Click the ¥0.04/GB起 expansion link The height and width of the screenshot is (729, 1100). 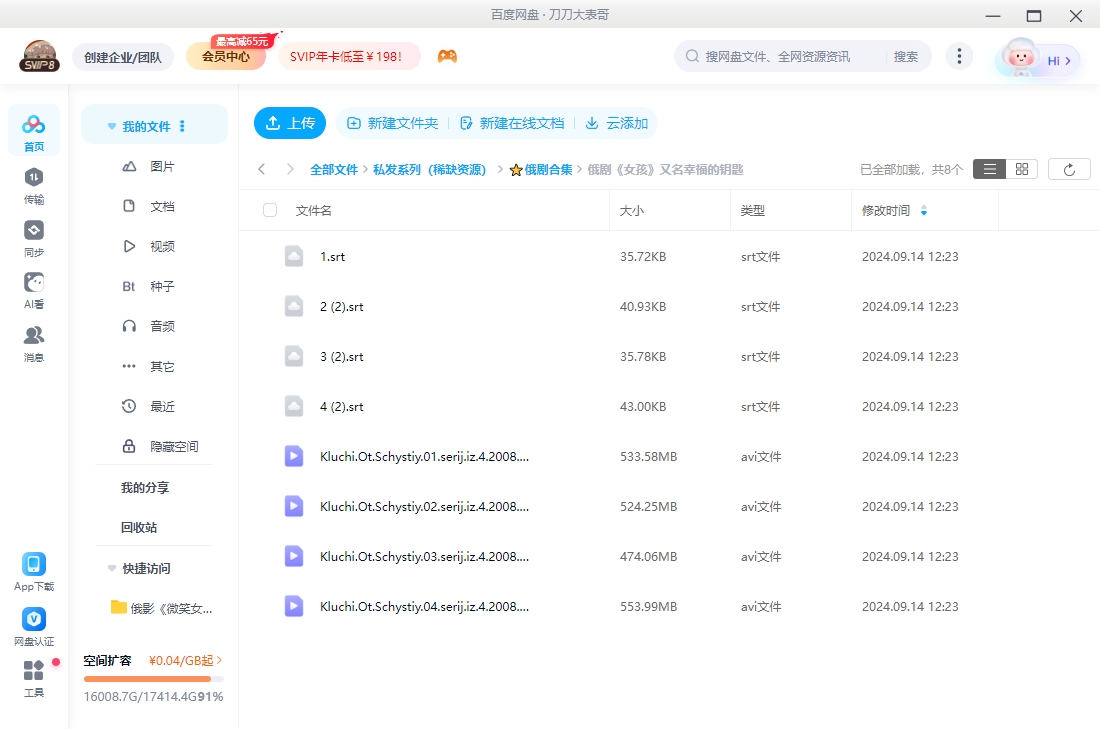[x=186, y=660]
